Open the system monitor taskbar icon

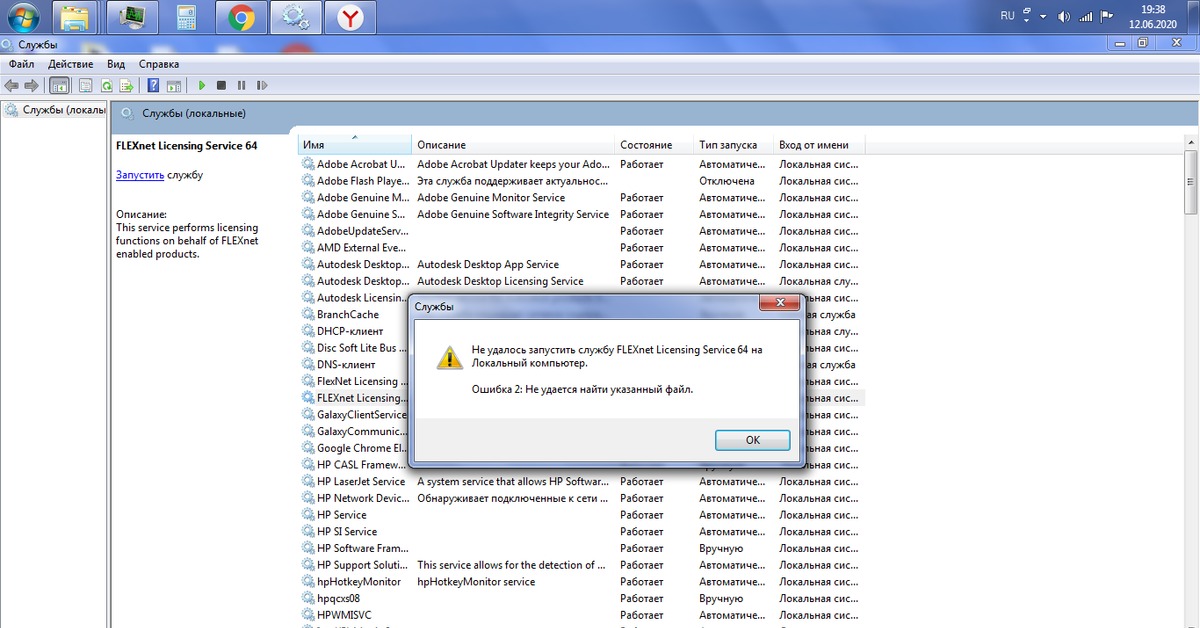tap(132, 17)
